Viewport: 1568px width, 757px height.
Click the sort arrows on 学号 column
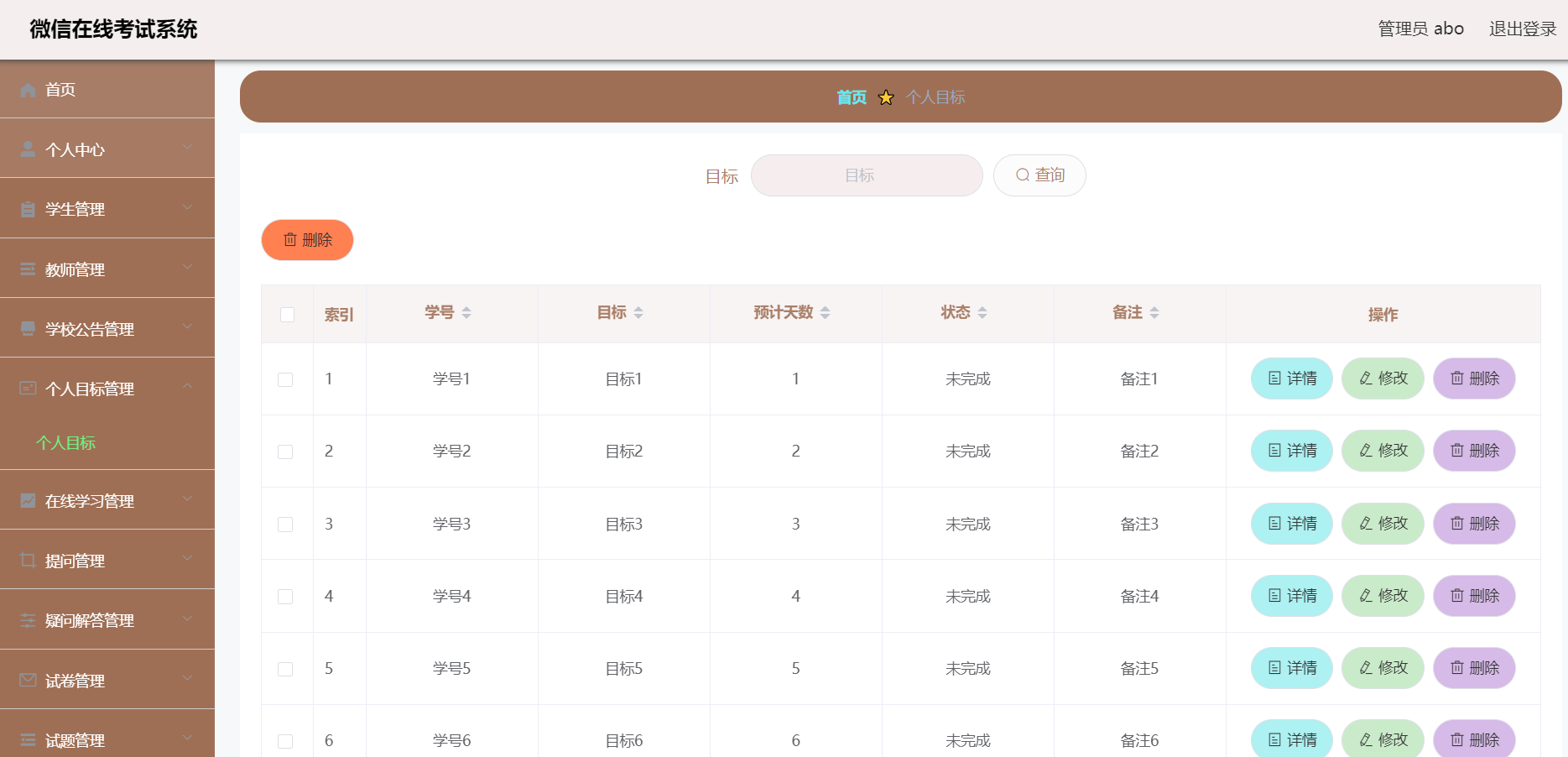(x=466, y=312)
